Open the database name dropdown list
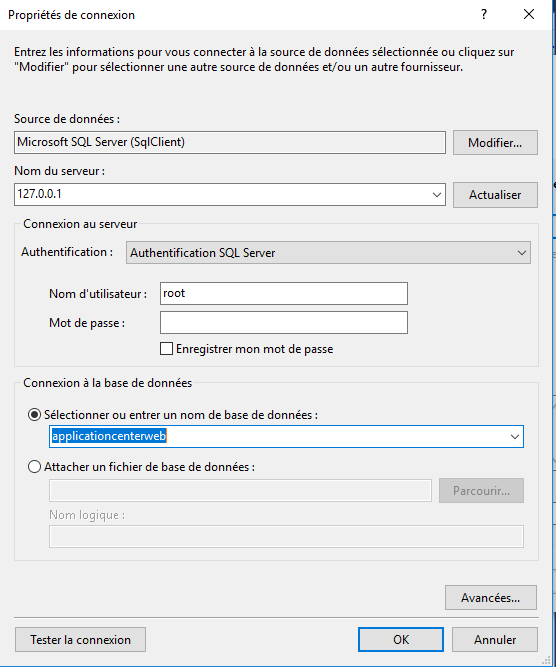This screenshot has width=556, height=667. click(x=515, y=436)
